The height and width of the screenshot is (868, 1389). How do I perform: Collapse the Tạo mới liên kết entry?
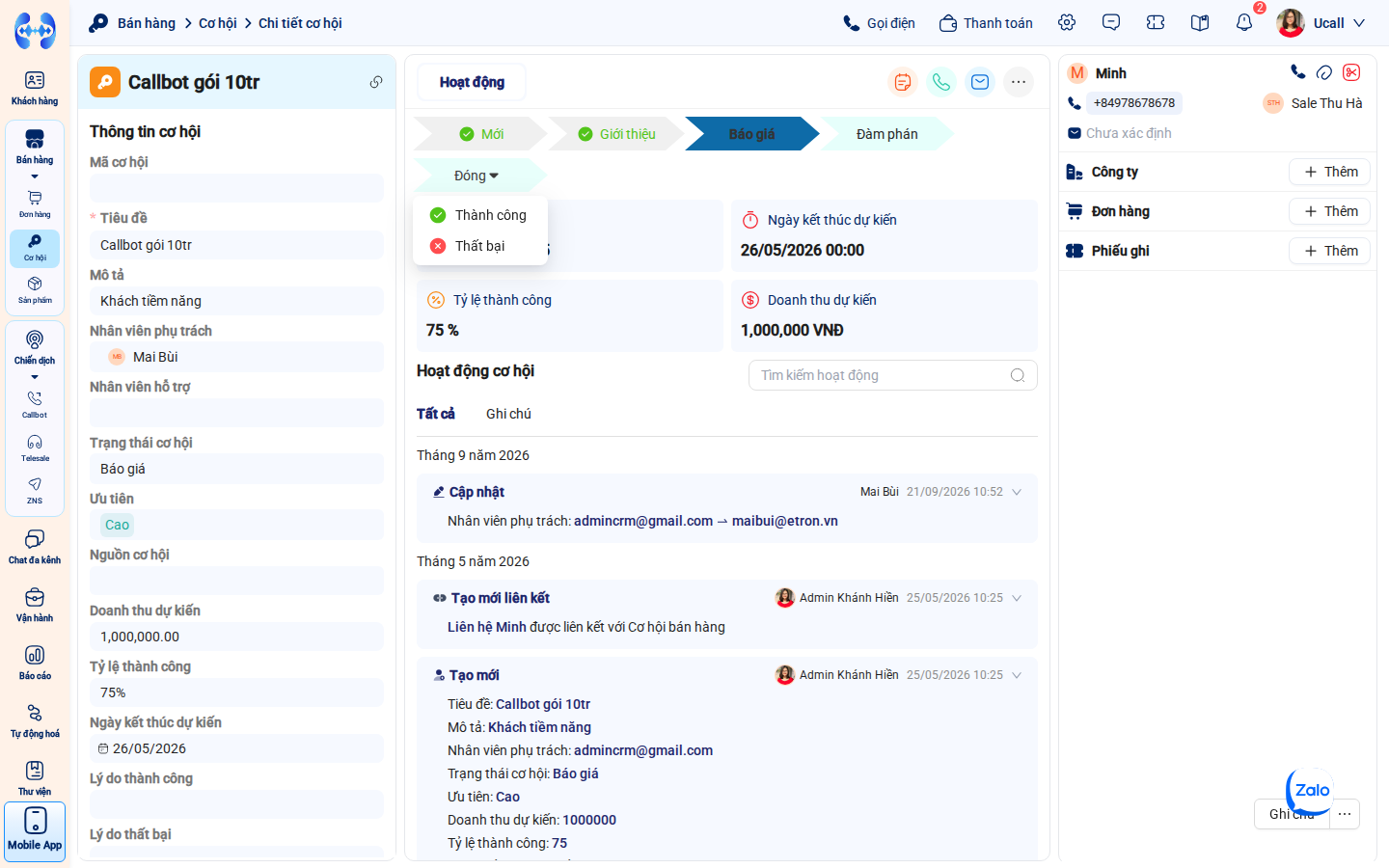point(1017,598)
